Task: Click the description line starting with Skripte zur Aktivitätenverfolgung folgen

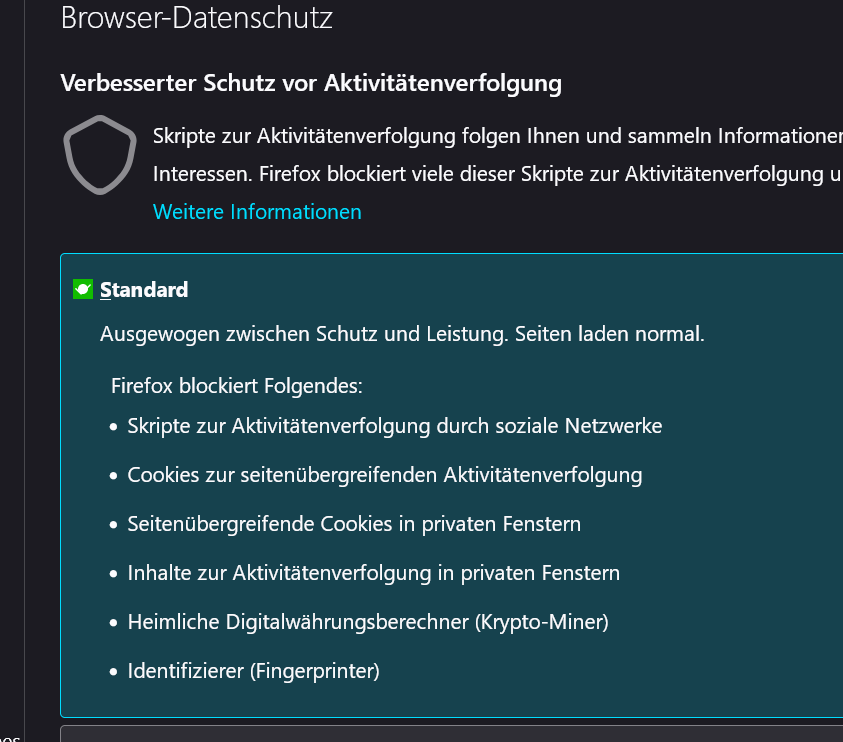Action: click(497, 136)
